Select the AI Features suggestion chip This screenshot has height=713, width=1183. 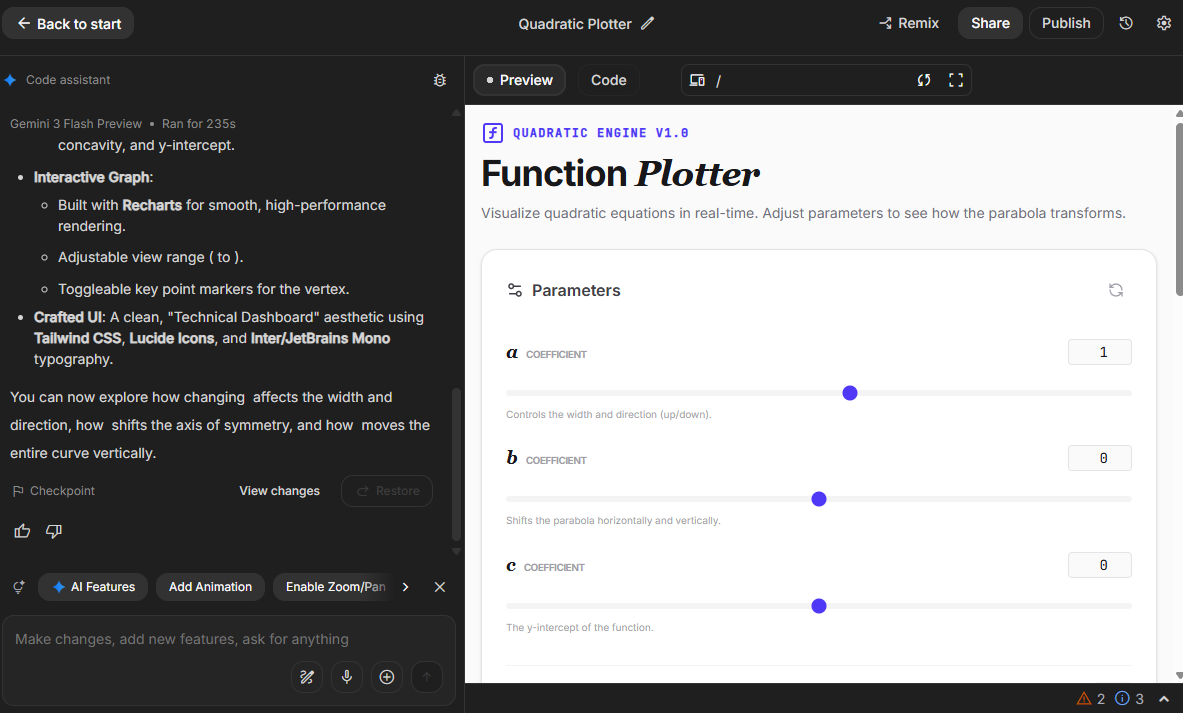pyautogui.click(x=94, y=587)
